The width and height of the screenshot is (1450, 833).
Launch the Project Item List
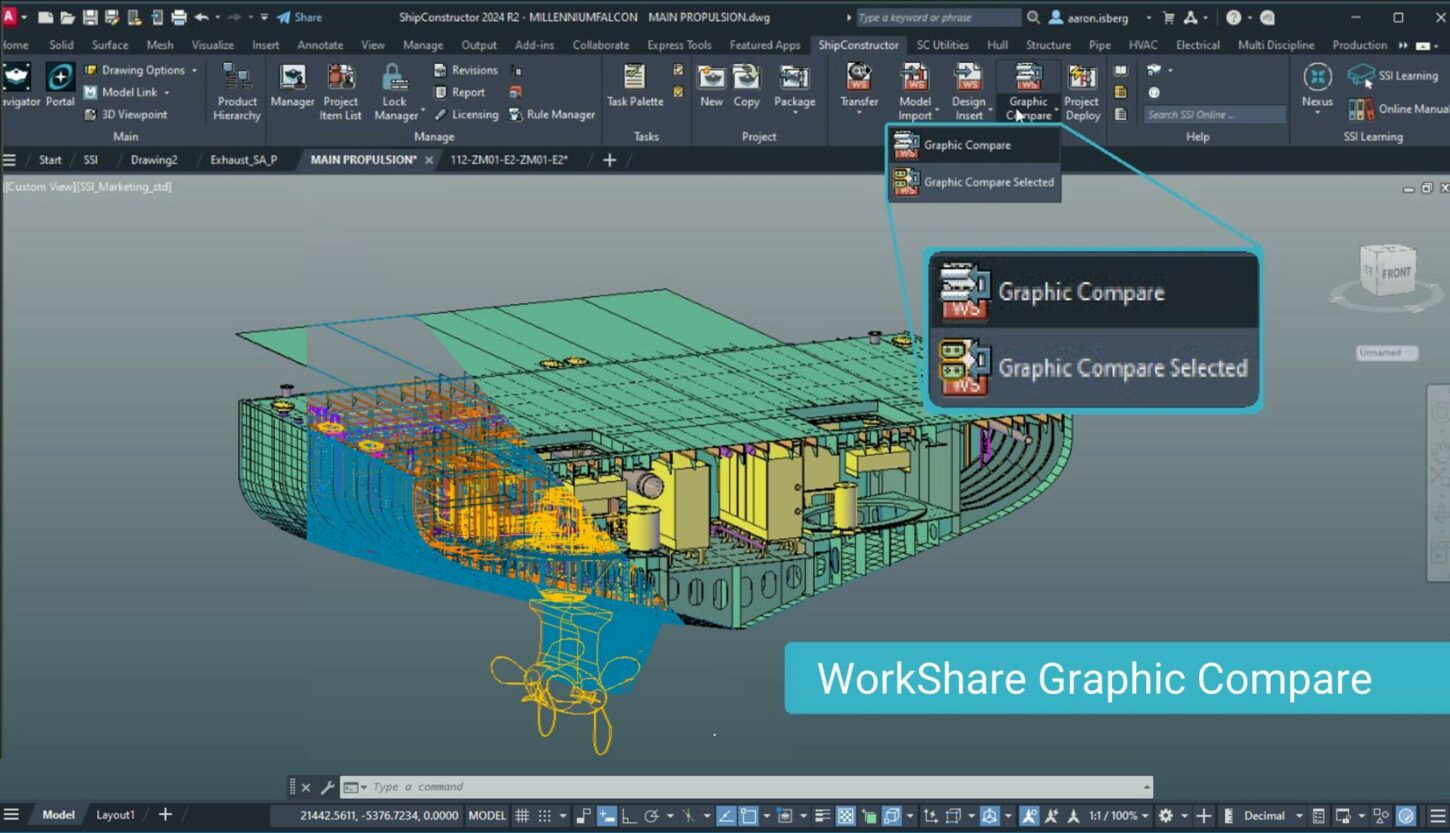[x=341, y=92]
